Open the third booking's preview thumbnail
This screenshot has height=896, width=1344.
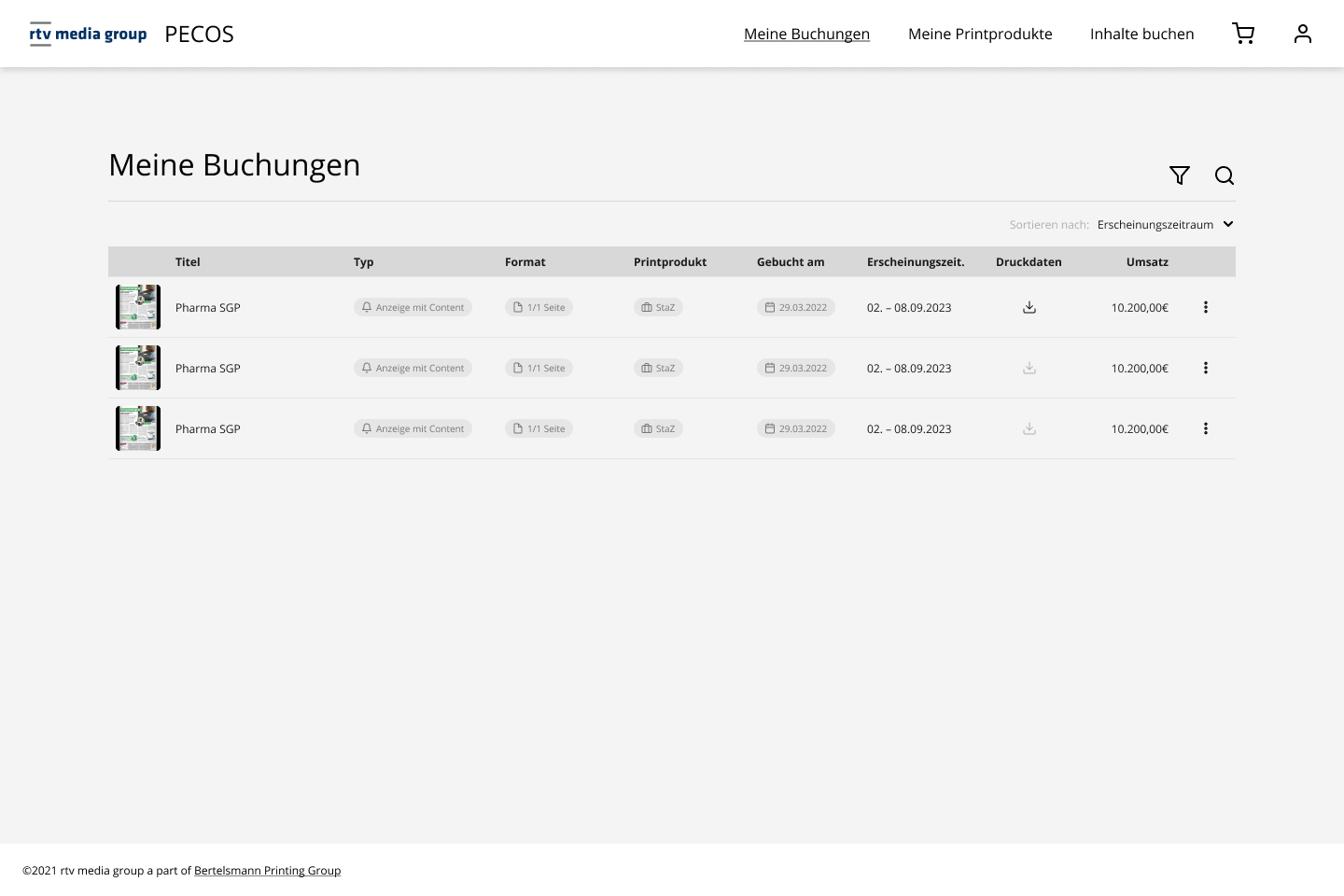(138, 428)
